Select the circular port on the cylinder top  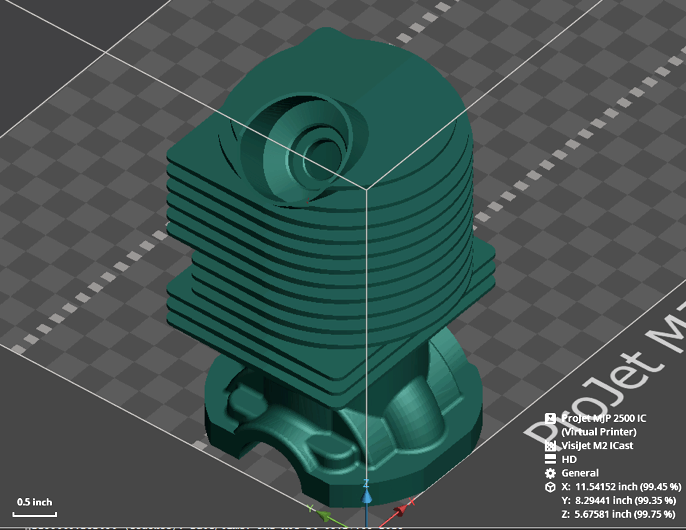[306, 147]
